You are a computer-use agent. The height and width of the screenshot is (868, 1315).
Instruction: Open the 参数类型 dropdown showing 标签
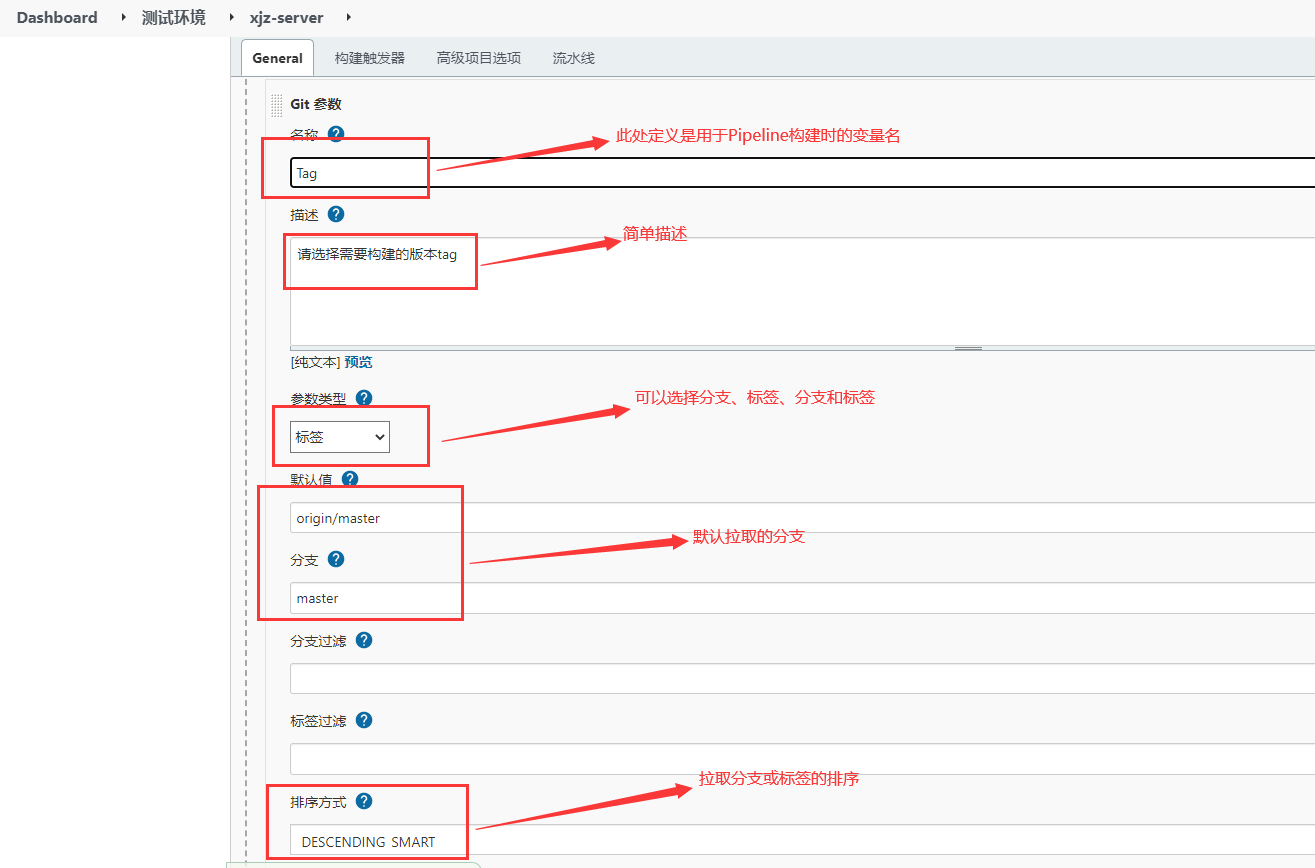[x=340, y=437]
